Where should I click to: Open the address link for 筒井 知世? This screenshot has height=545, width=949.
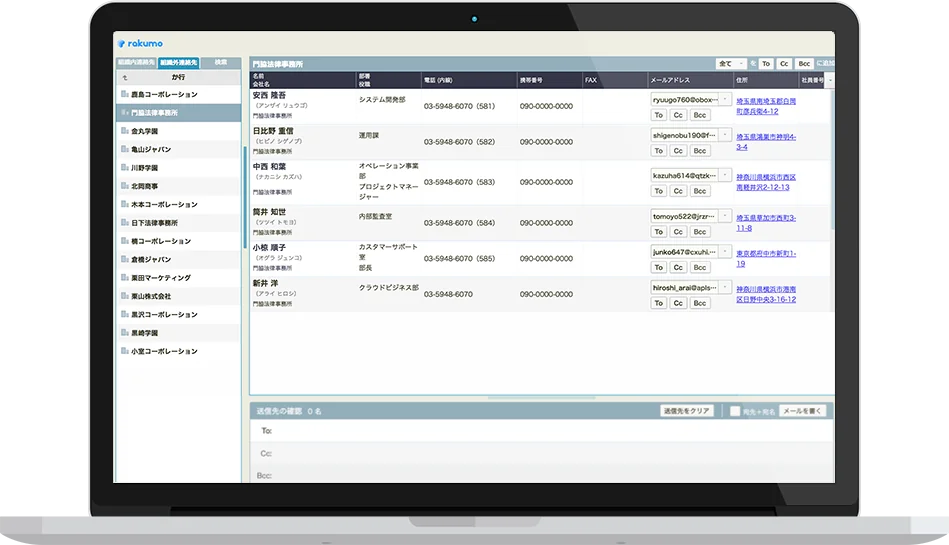tap(766, 223)
